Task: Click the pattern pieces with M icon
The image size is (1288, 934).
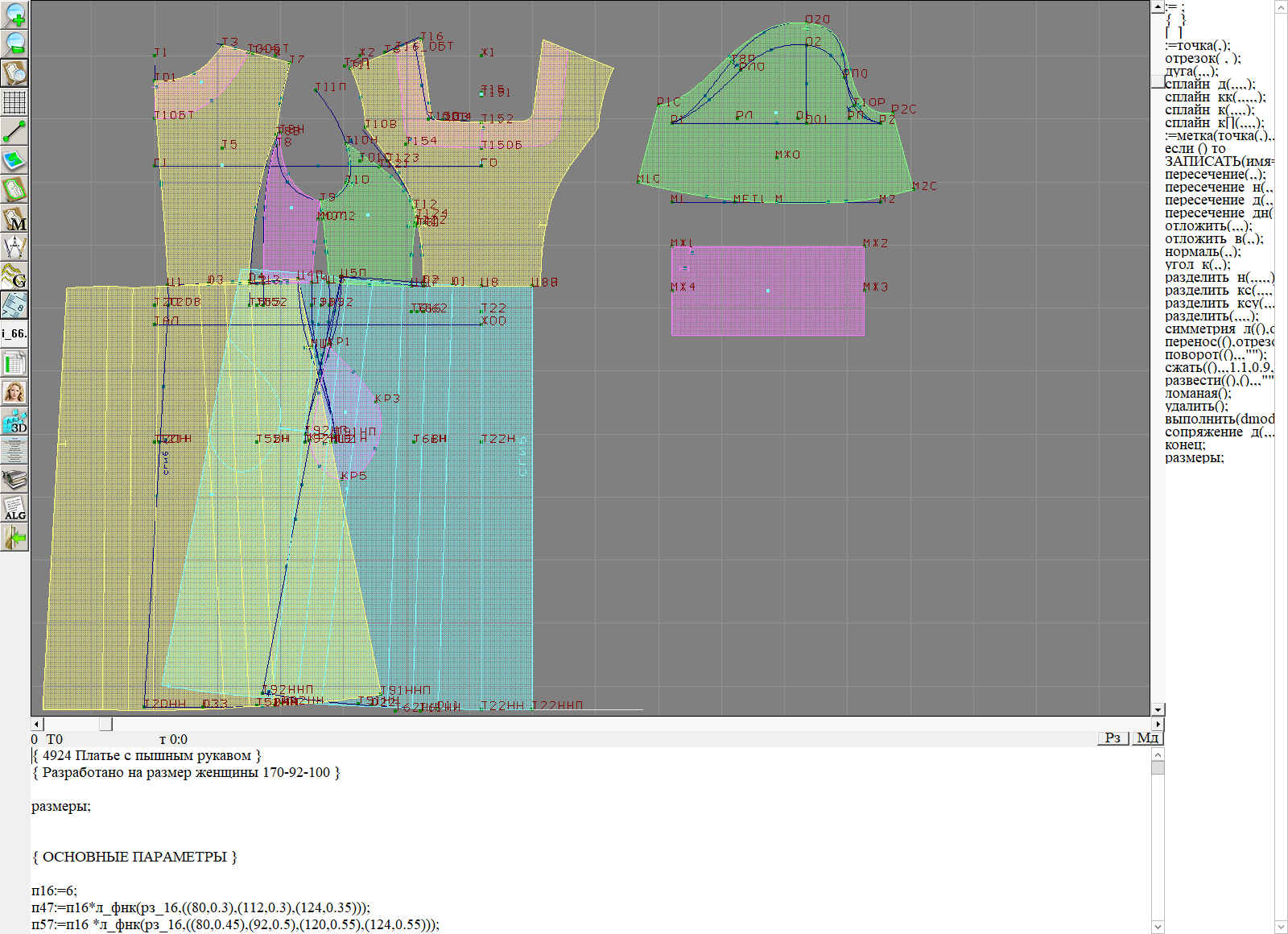Action: pyautogui.click(x=14, y=219)
